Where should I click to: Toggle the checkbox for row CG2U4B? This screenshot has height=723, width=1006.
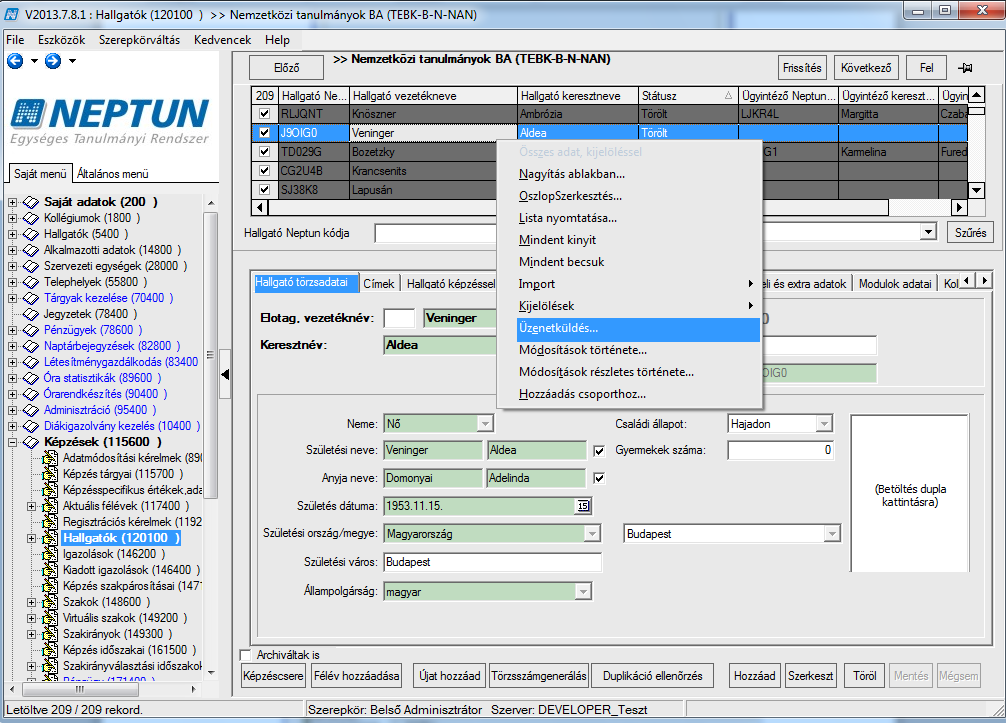point(264,171)
